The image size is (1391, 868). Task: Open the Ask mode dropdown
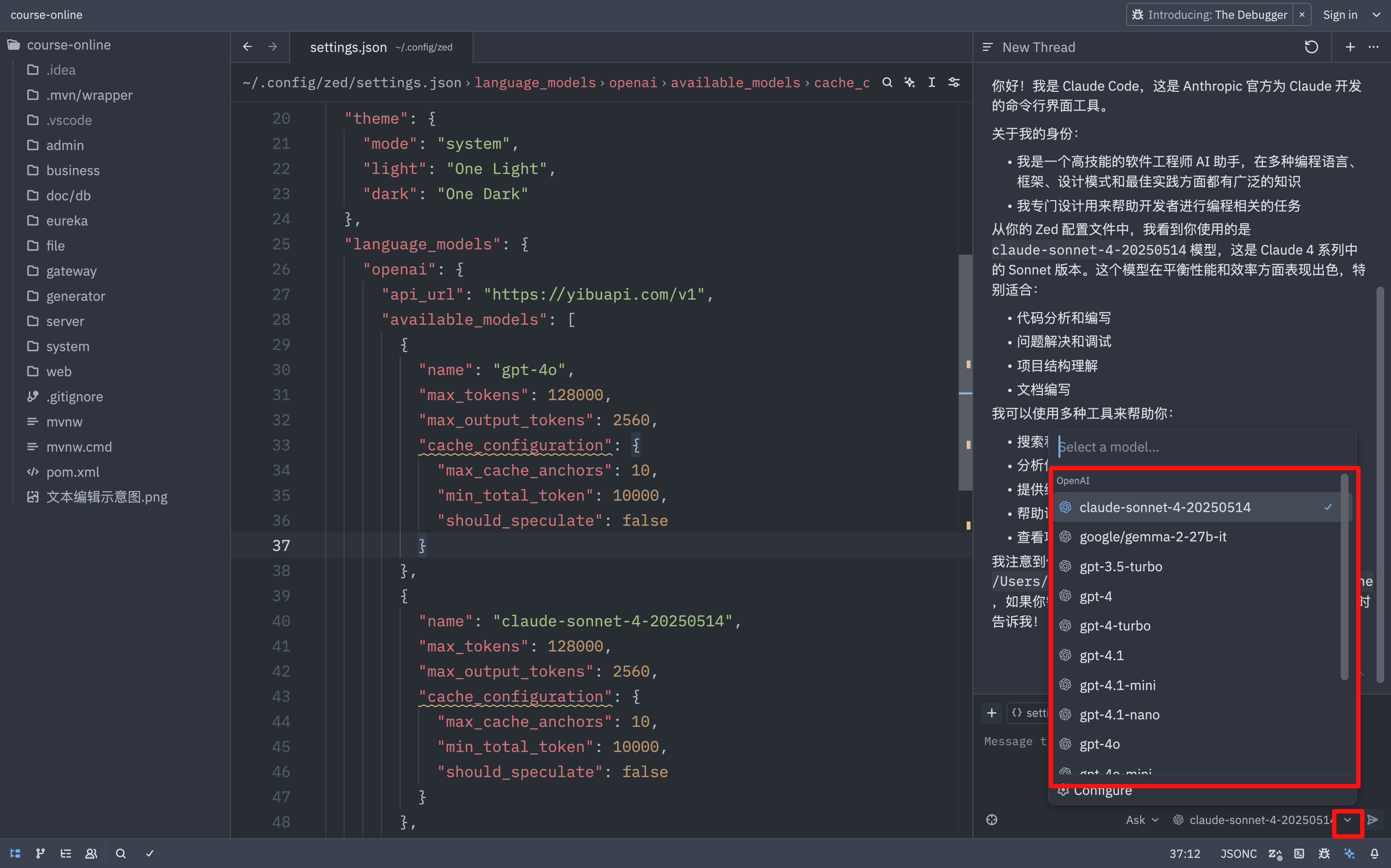click(x=1142, y=820)
